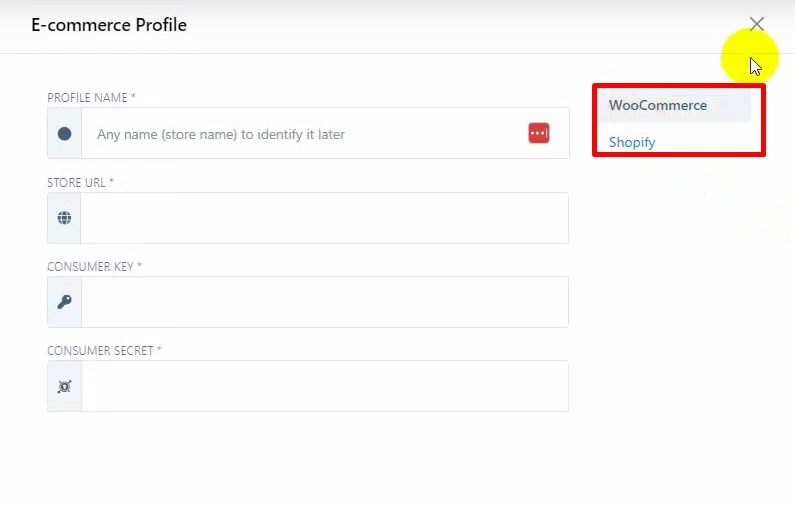The width and height of the screenshot is (795, 506).
Task: Click the CONSUMER KEY field label
Action: (90, 267)
